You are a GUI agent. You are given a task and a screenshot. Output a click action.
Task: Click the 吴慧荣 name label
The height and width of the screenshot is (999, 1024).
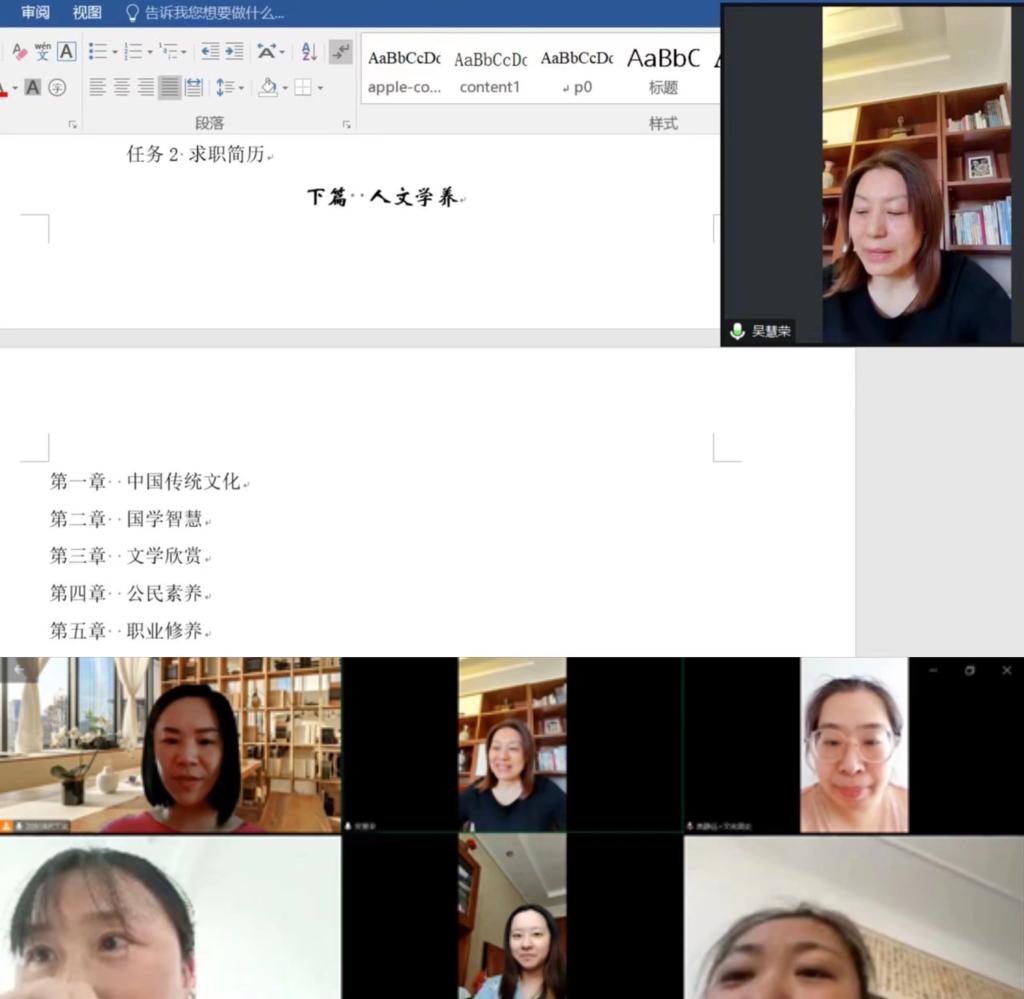pyautogui.click(x=771, y=331)
